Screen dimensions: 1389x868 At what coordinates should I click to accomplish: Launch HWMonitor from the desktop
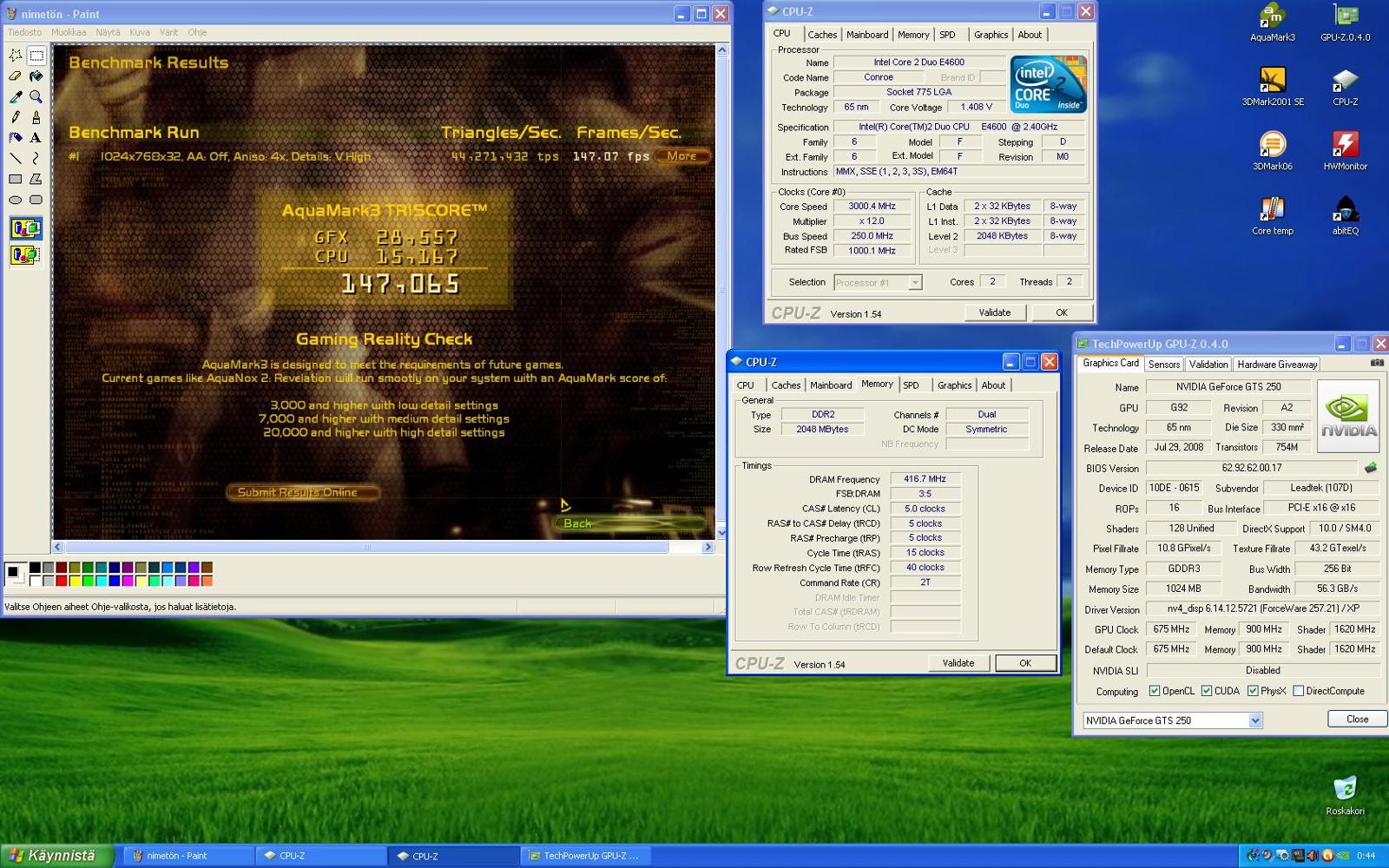click(1345, 152)
